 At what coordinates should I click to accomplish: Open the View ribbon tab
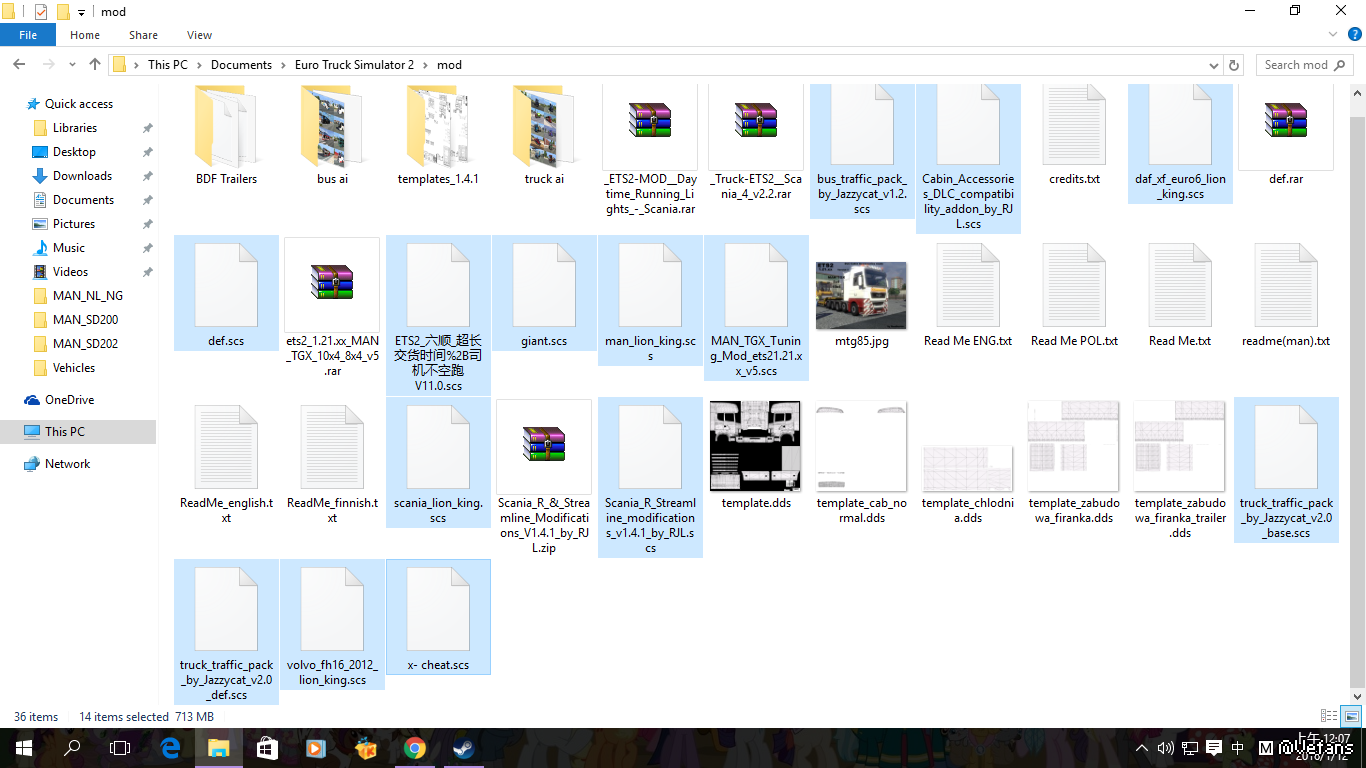point(199,35)
